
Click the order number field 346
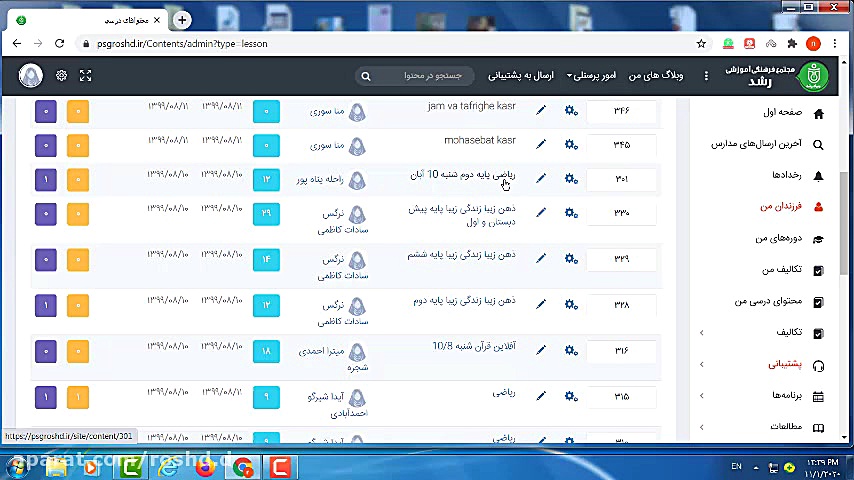[x=621, y=111]
